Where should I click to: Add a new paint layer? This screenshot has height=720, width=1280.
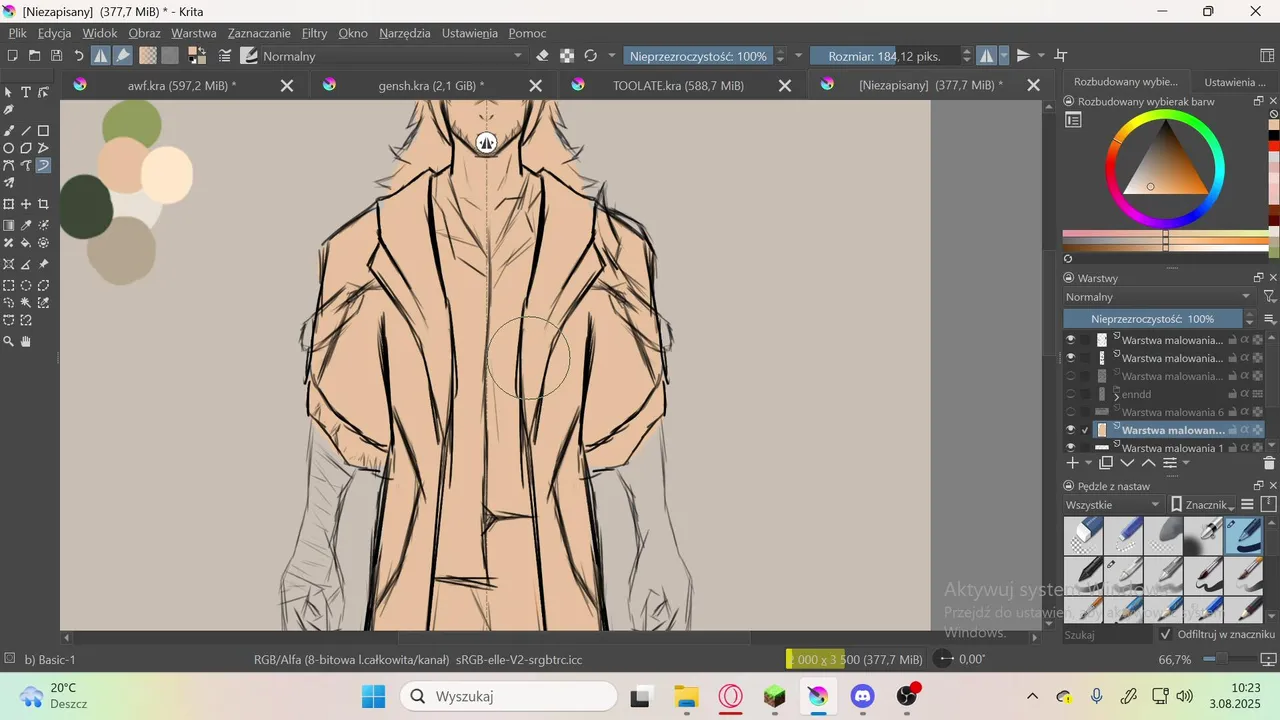1072,463
